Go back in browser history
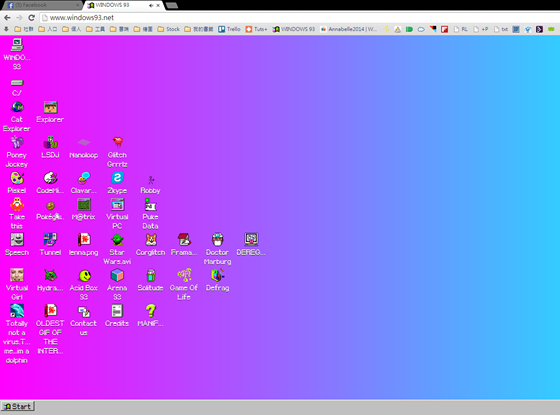This screenshot has width=560, height=415. coord(7,18)
